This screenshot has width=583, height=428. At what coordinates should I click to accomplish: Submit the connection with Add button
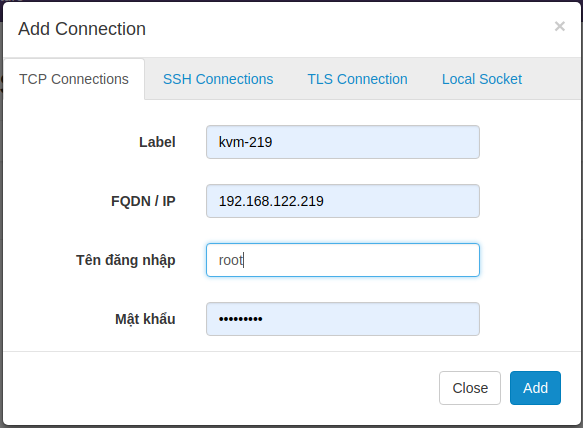coord(535,388)
